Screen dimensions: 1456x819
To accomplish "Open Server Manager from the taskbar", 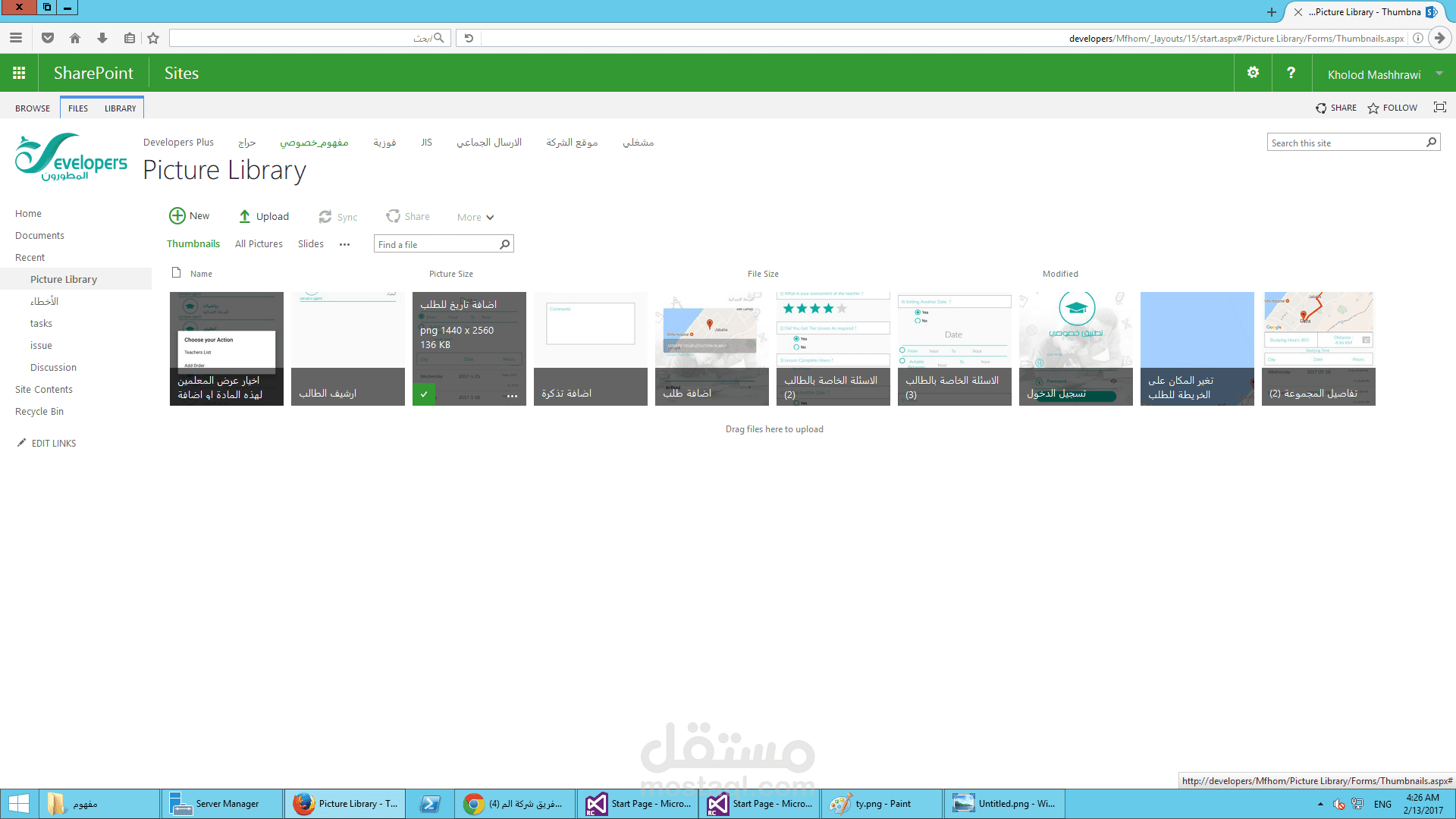I will 214,804.
